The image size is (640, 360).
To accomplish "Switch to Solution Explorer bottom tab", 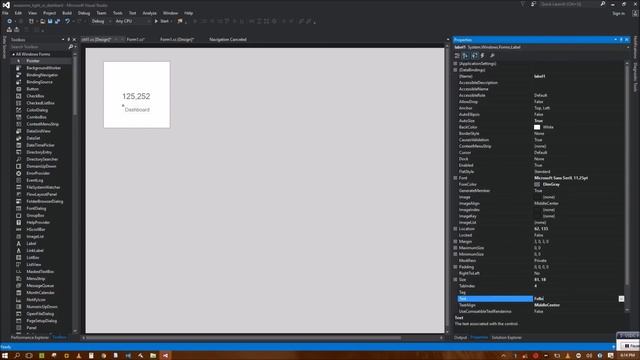I will [507, 338].
